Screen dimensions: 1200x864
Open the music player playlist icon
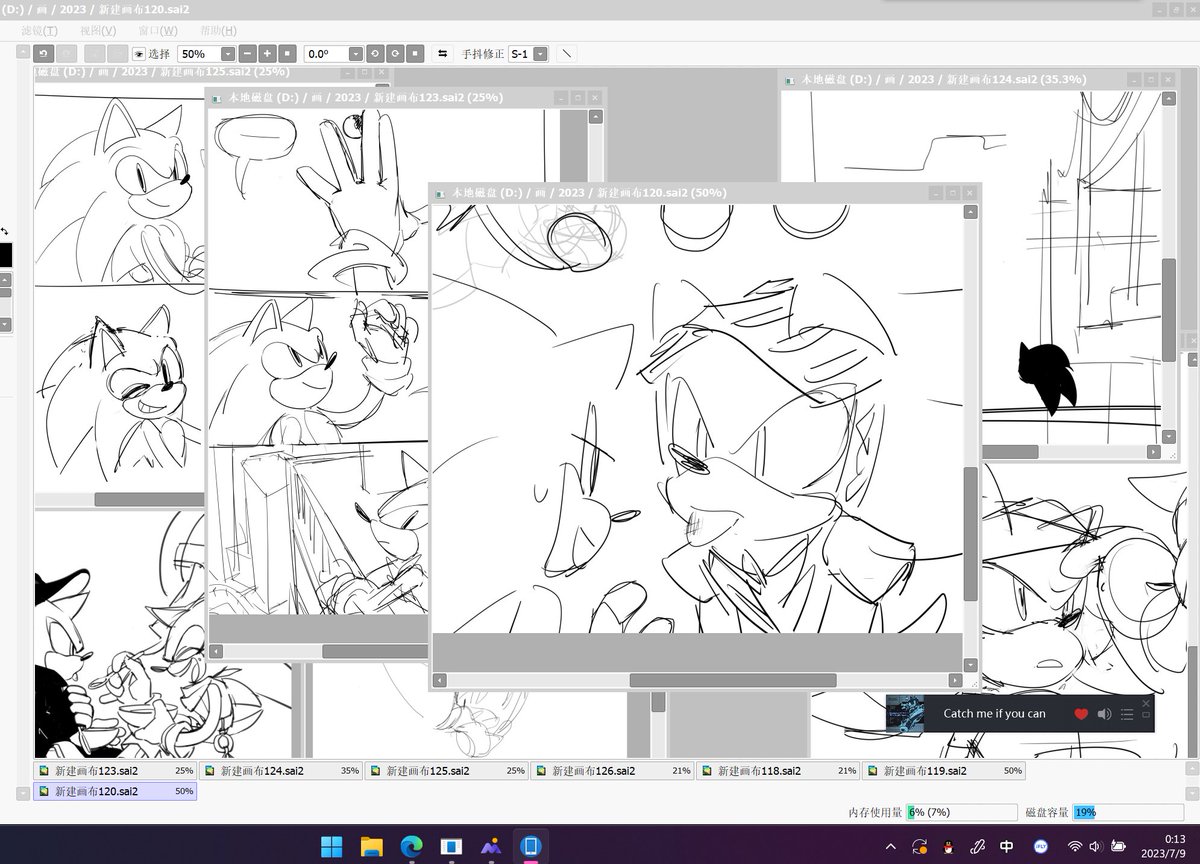click(x=1127, y=714)
